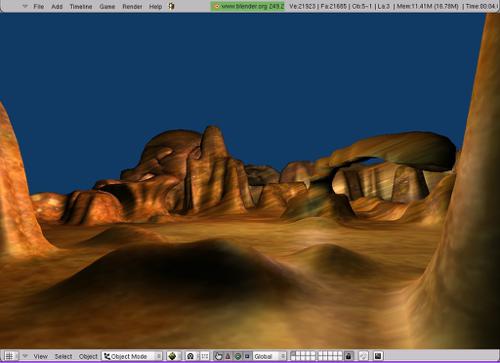The image size is (500, 363).
Task: Open the File menu
Action: [x=39, y=6]
